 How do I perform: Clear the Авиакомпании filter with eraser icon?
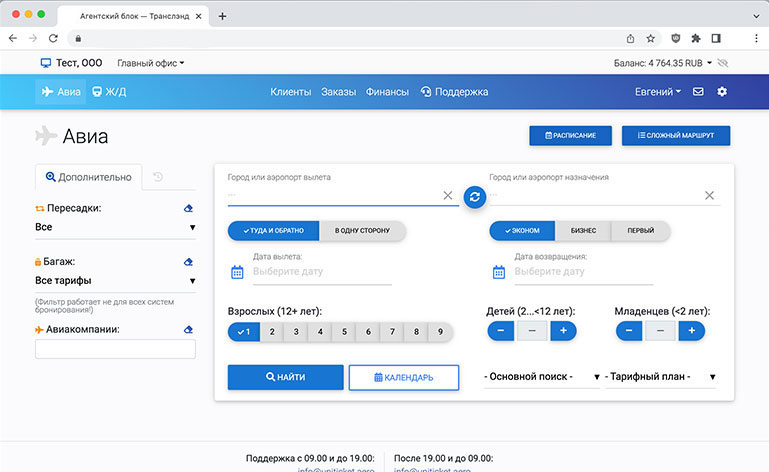tap(188, 330)
